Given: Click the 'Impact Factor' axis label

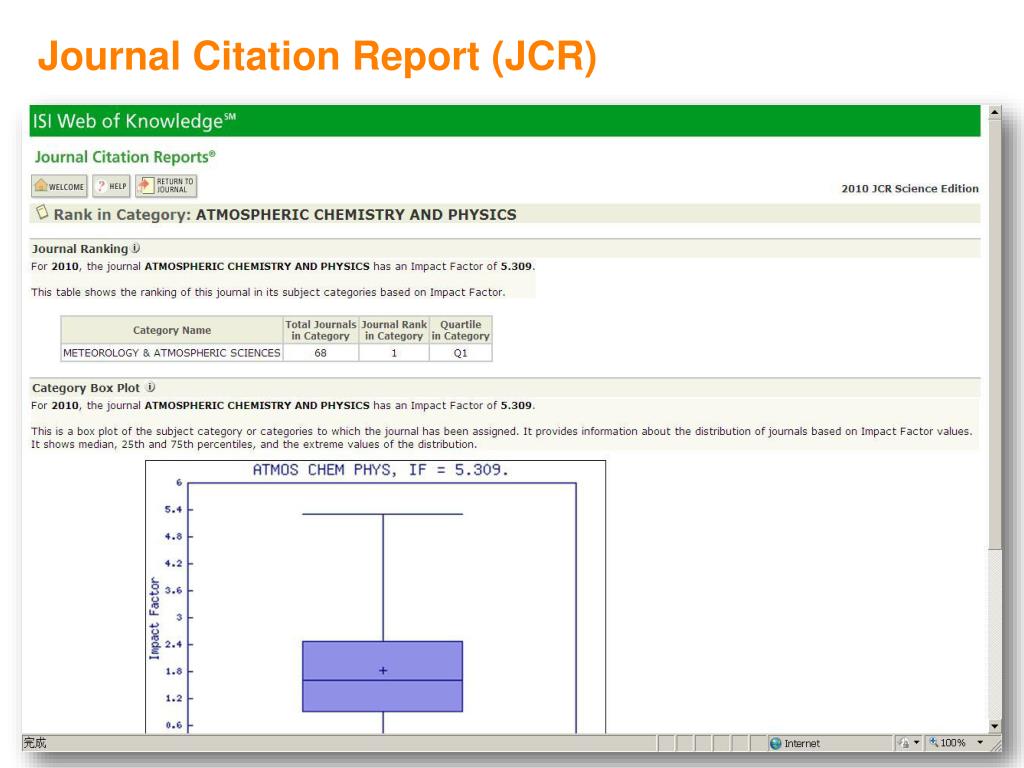Looking at the screenshot, I should click(154, 618).
